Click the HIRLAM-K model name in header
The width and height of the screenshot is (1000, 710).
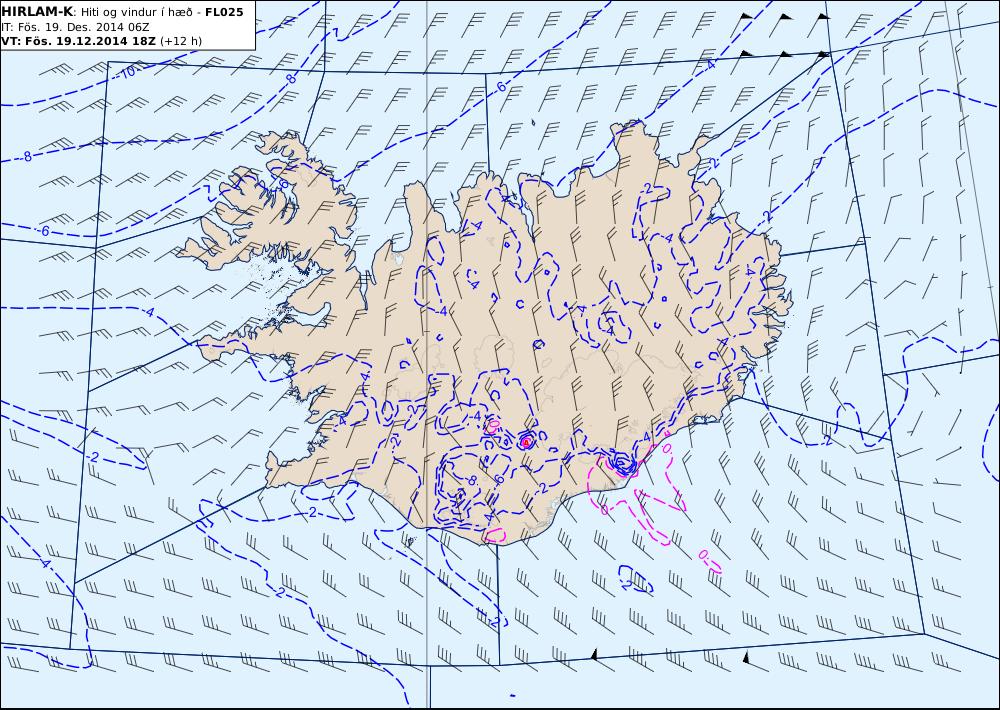(37, 11)
